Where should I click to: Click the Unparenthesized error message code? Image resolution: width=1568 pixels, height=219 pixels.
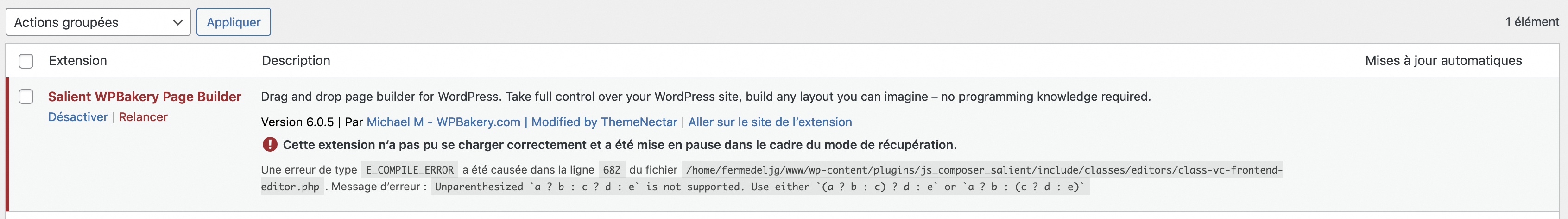pos(759,187)
